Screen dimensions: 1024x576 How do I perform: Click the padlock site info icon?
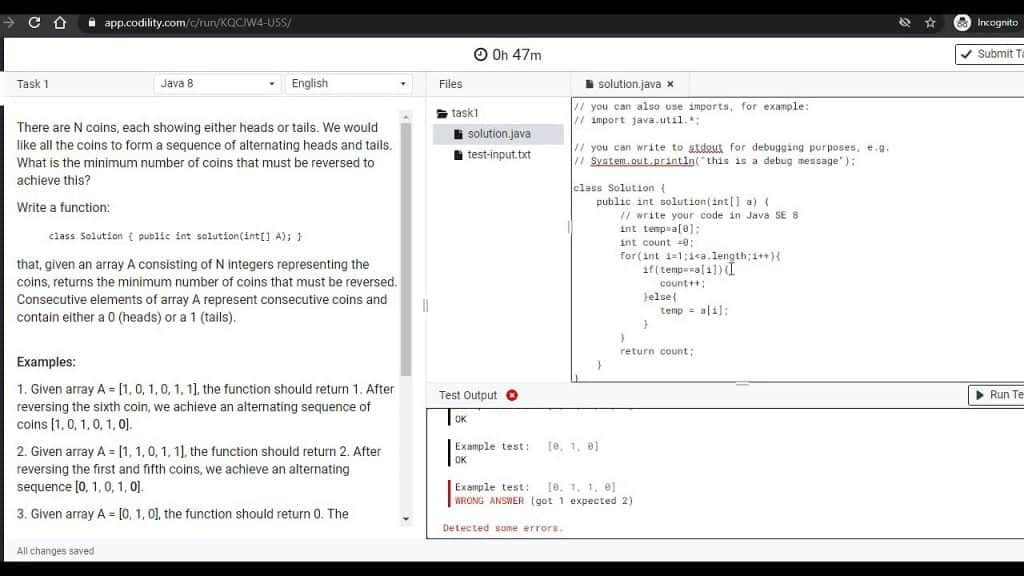pyautogui.click(x=91, y=22)
